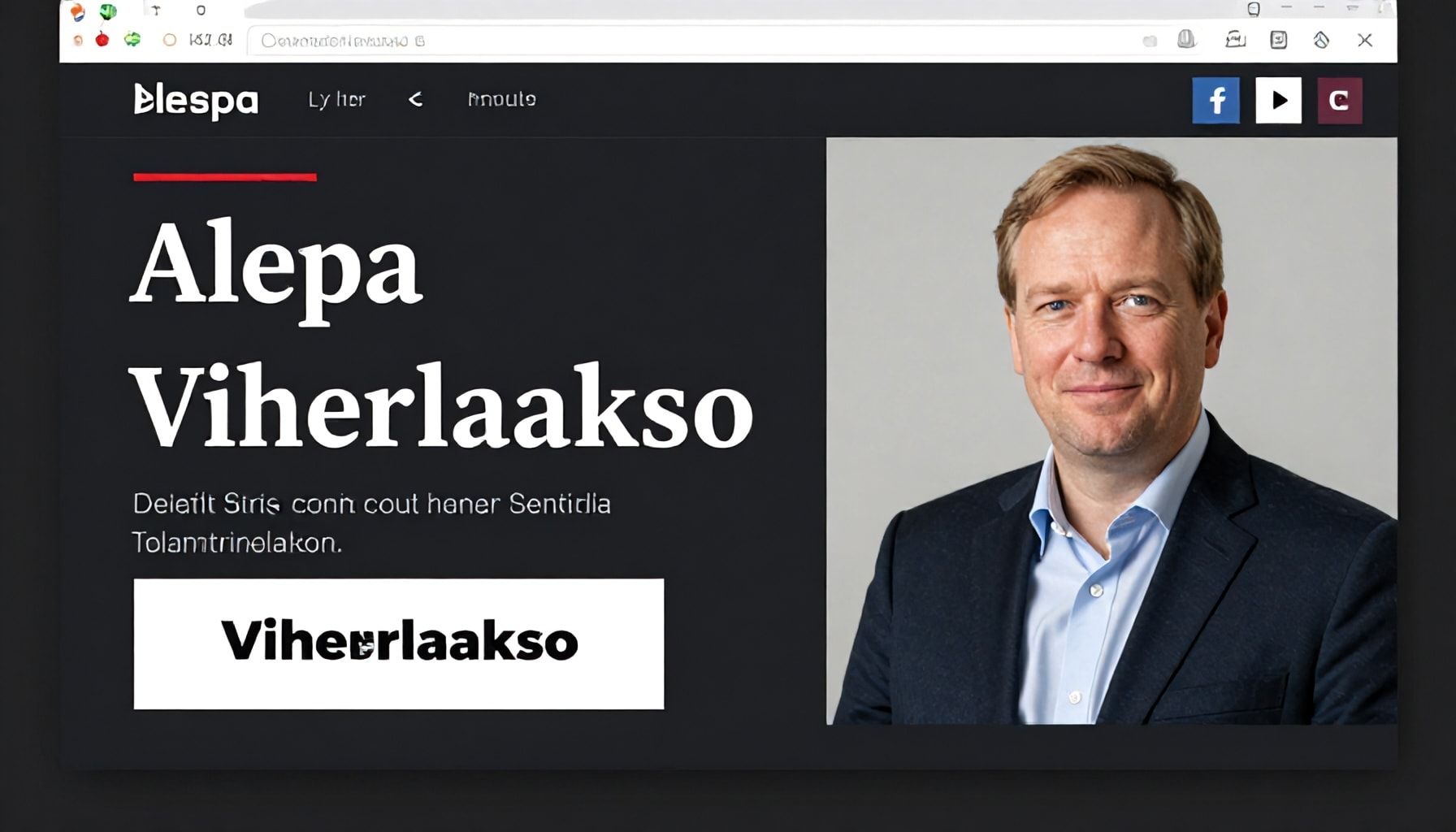Click the white Viherlaakso button
The height and width of the screenshot is (832, 1456).
[x=398, y=643]
